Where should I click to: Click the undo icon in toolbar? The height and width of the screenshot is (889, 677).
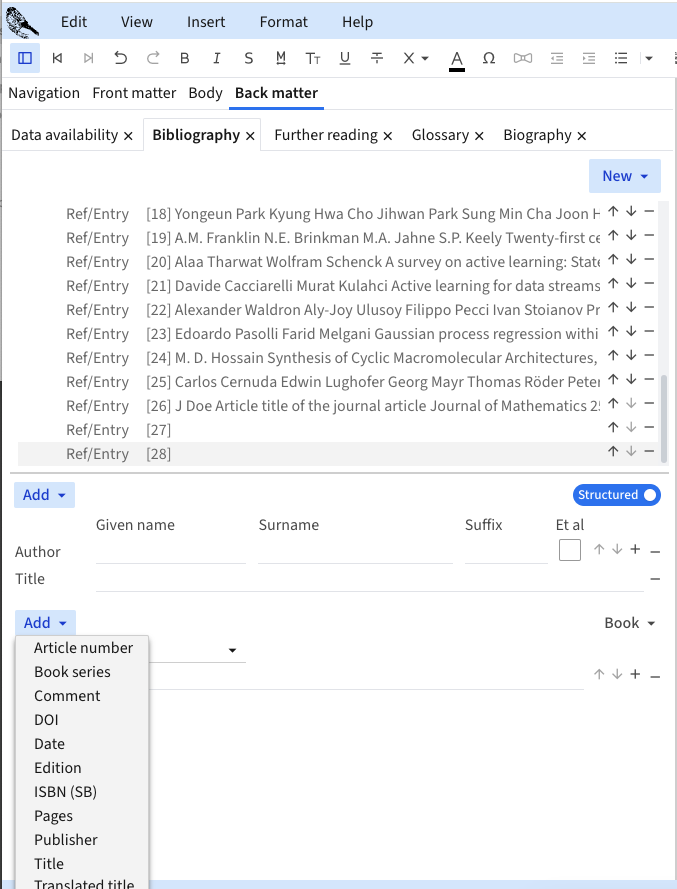(x=121, y=58)
